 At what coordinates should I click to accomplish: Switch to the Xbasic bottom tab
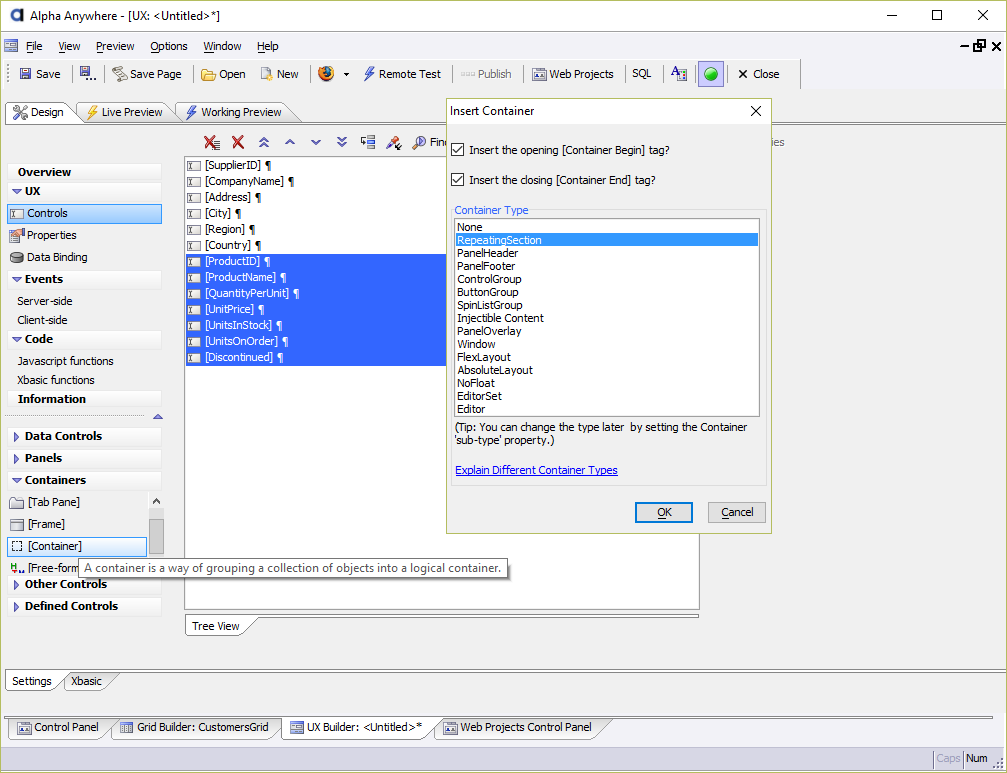(86, 681)
